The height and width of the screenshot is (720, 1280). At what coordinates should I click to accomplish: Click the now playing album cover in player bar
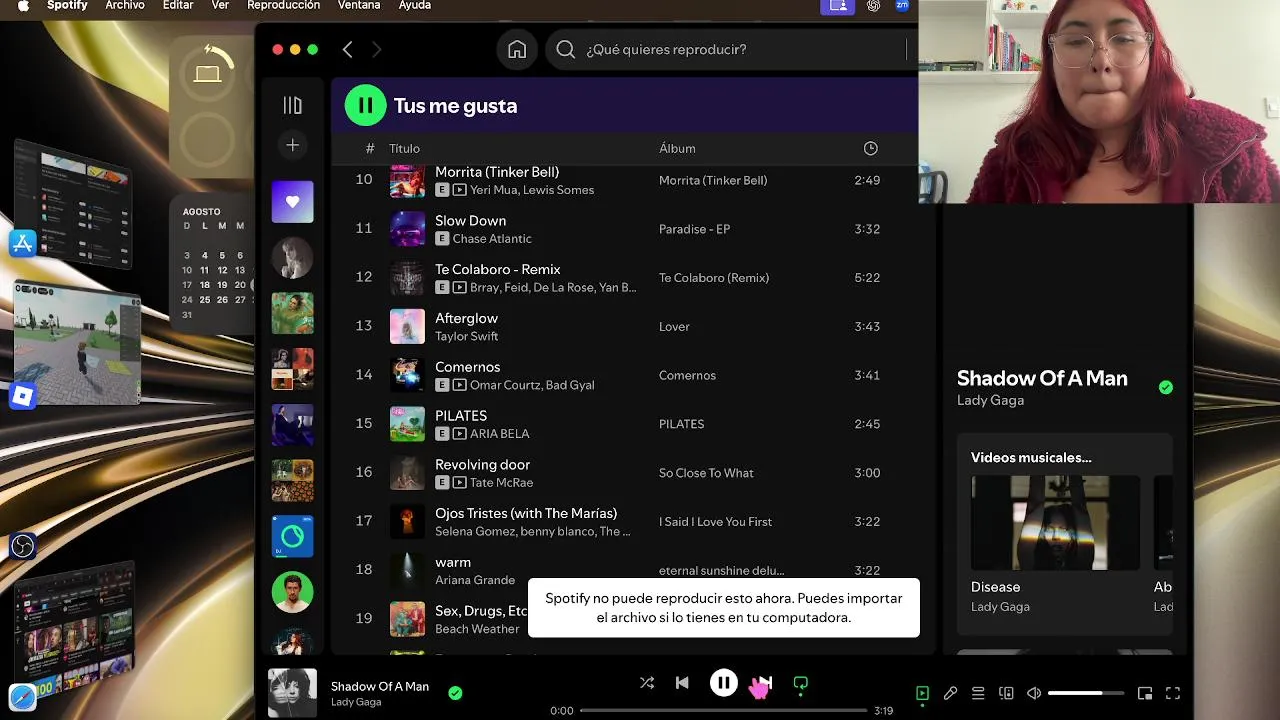click(x=292, y=693)
